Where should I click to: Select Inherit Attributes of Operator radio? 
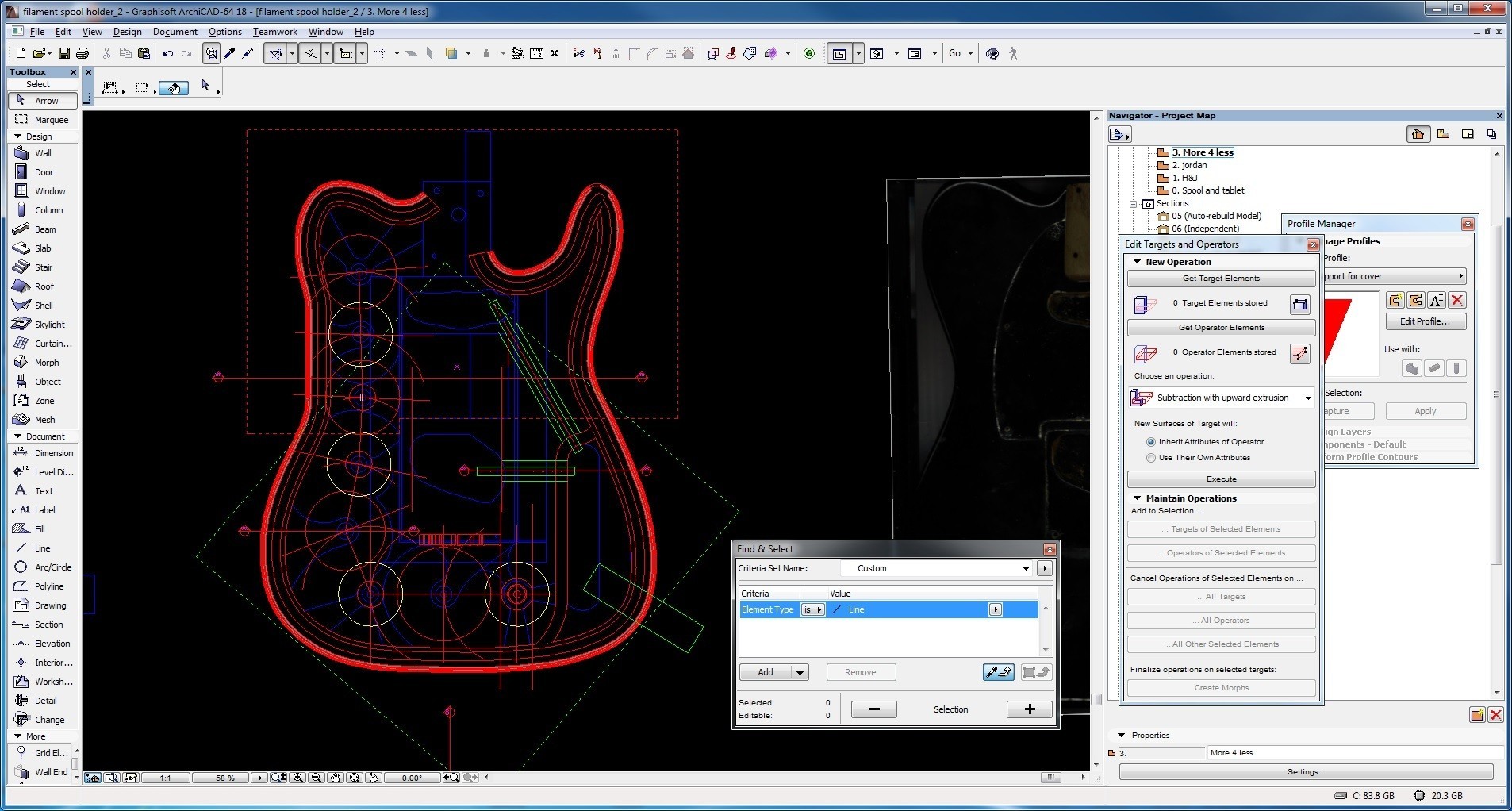(x=1151, y=442)
